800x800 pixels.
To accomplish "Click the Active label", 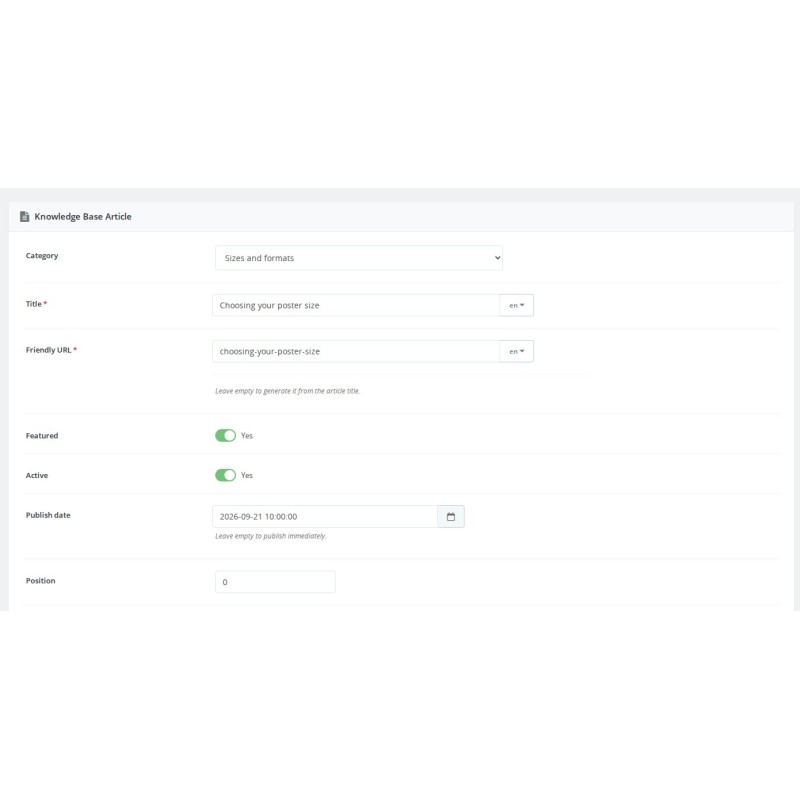I will [x=37, y=476].
